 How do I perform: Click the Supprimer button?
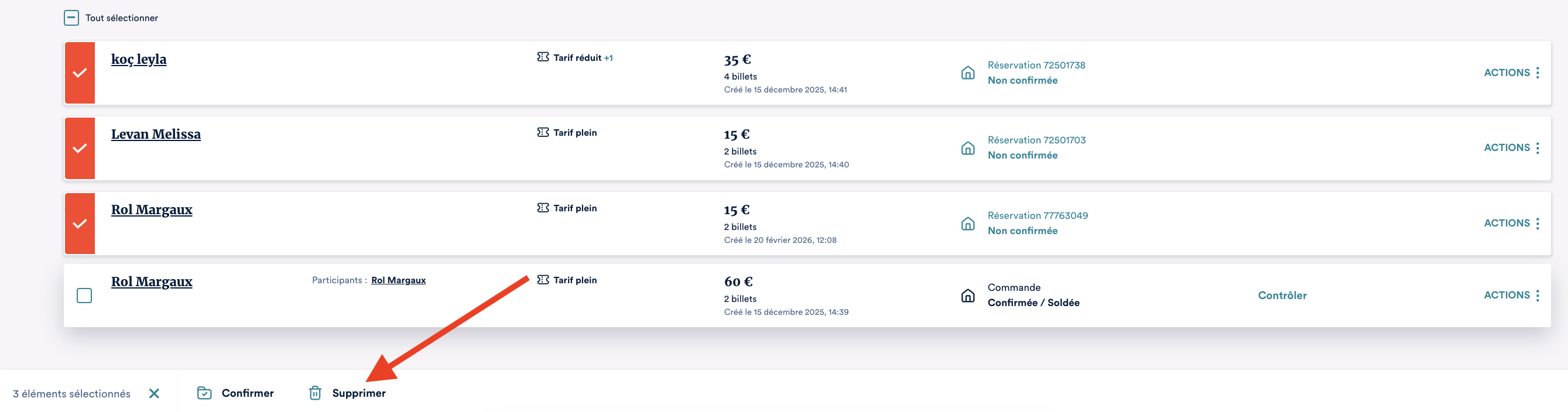[358, 393]
